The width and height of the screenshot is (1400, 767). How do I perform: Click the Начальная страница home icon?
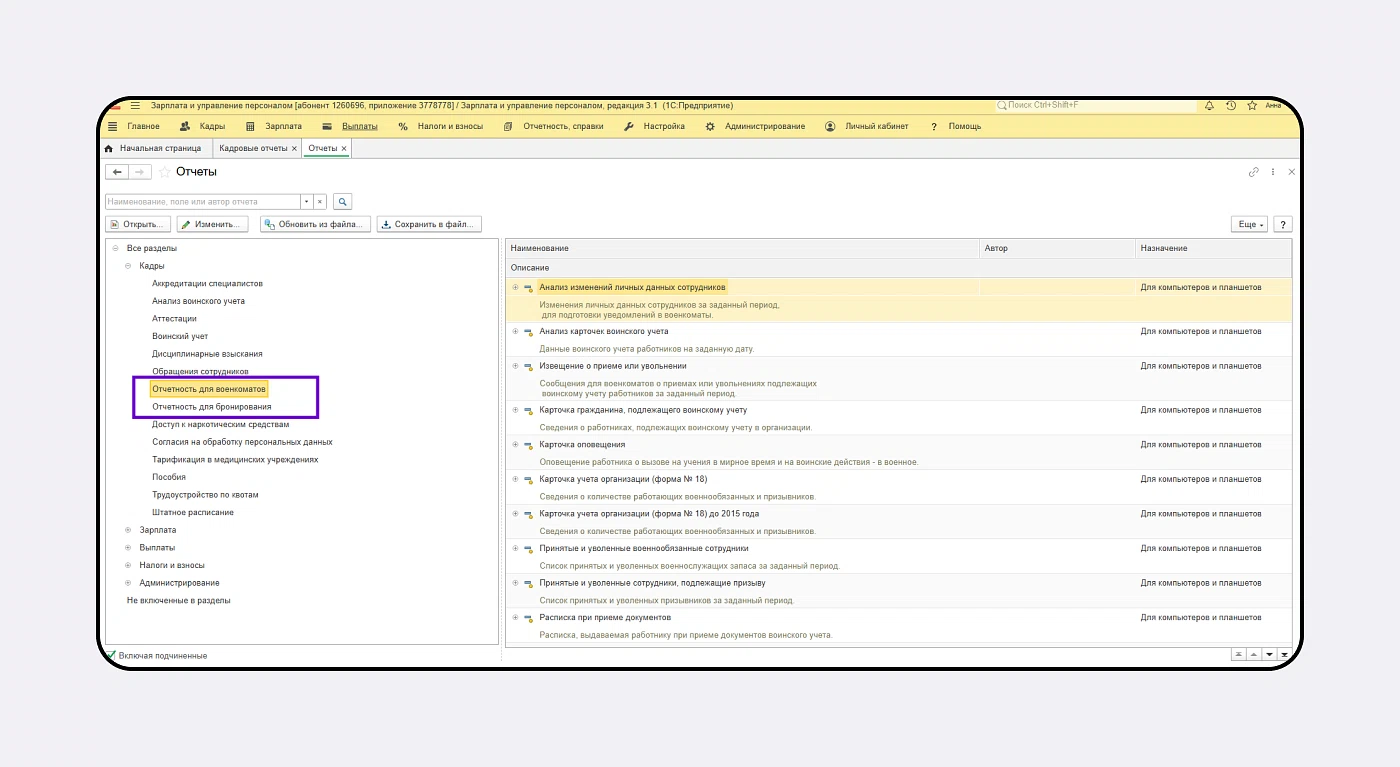click(x=109, y=148)
